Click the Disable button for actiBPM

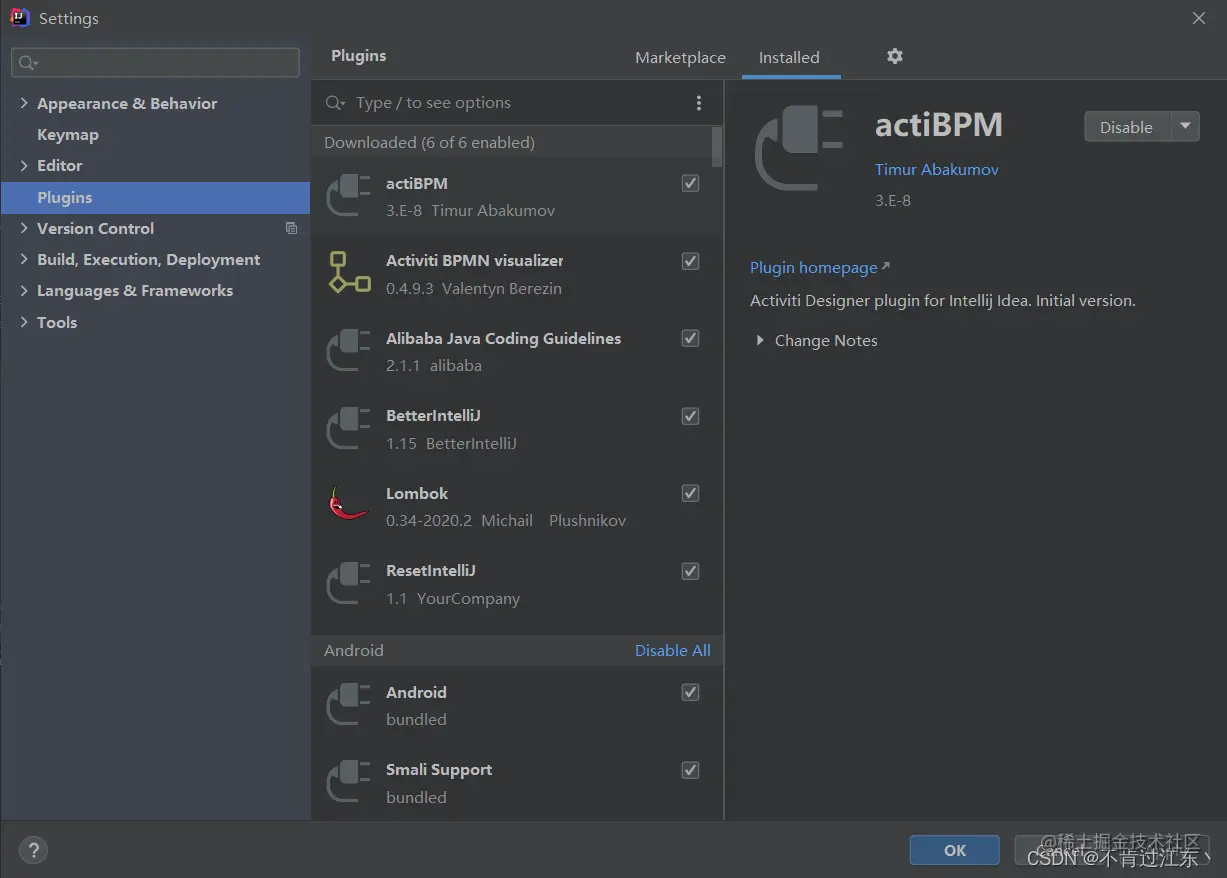(x=1127, y=127)
